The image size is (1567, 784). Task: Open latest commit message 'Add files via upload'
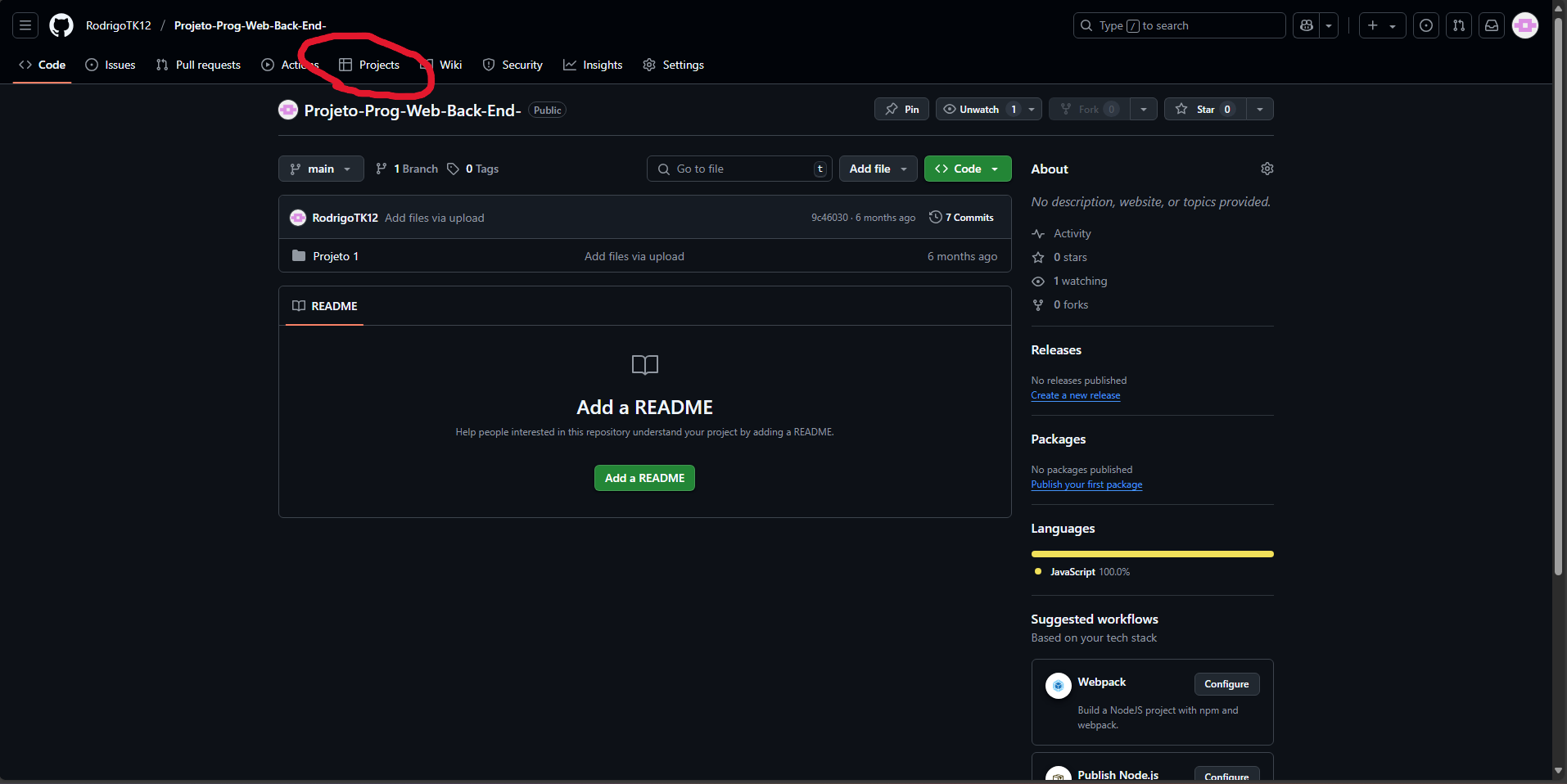(x=435, y=218)
